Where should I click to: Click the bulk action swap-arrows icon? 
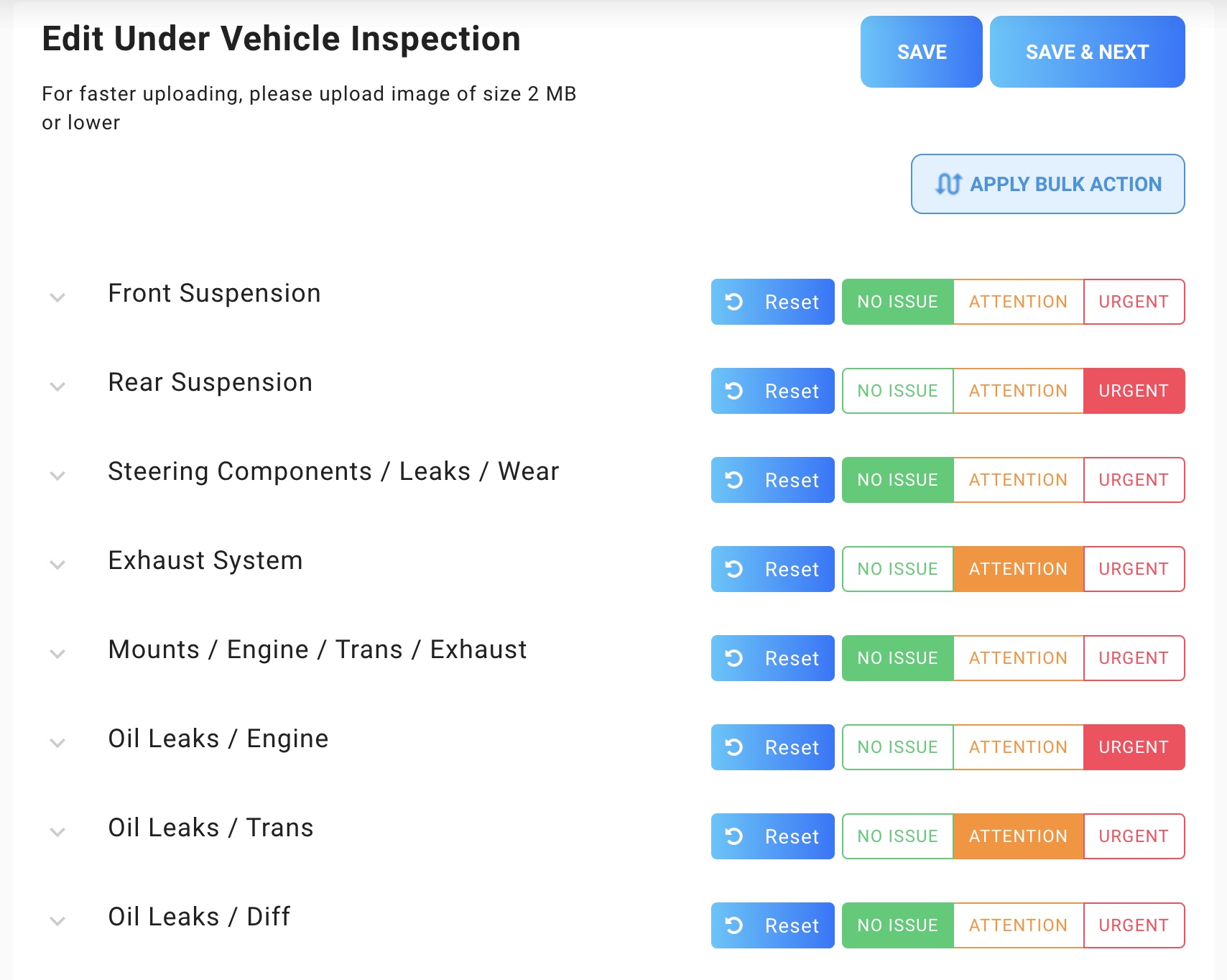pos(948,184)
